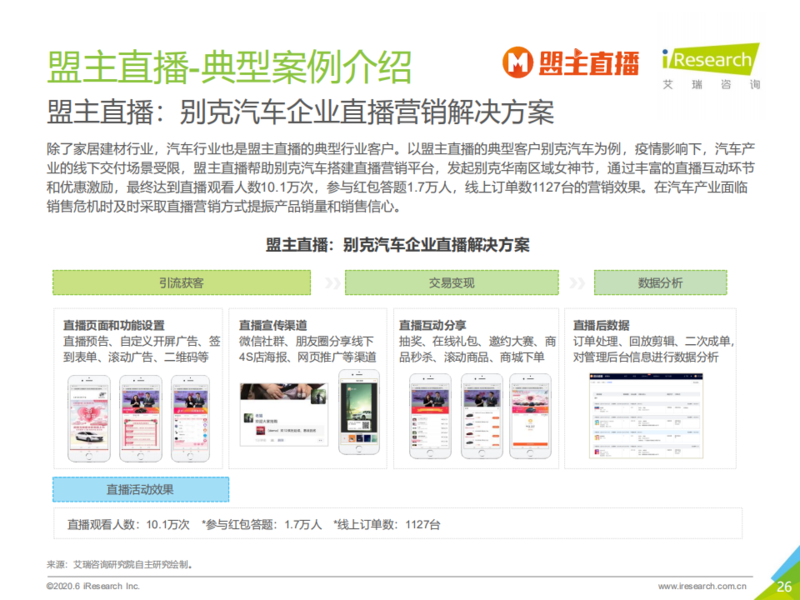Click the WeChat moments post screenshot
The height and width of the screenshot is (600, 800).
tap(284, 414)
